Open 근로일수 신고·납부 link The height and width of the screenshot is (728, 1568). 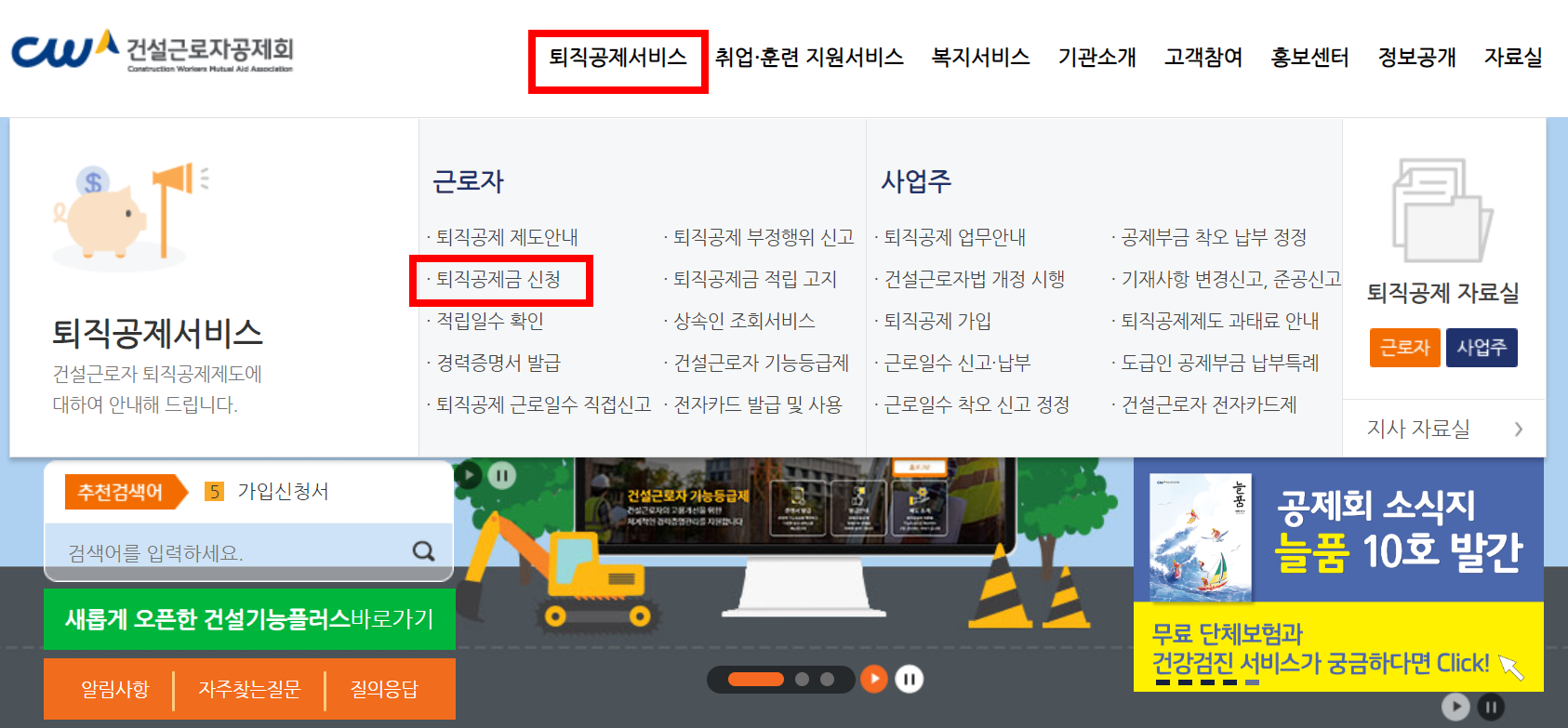(x=957, y=363)
